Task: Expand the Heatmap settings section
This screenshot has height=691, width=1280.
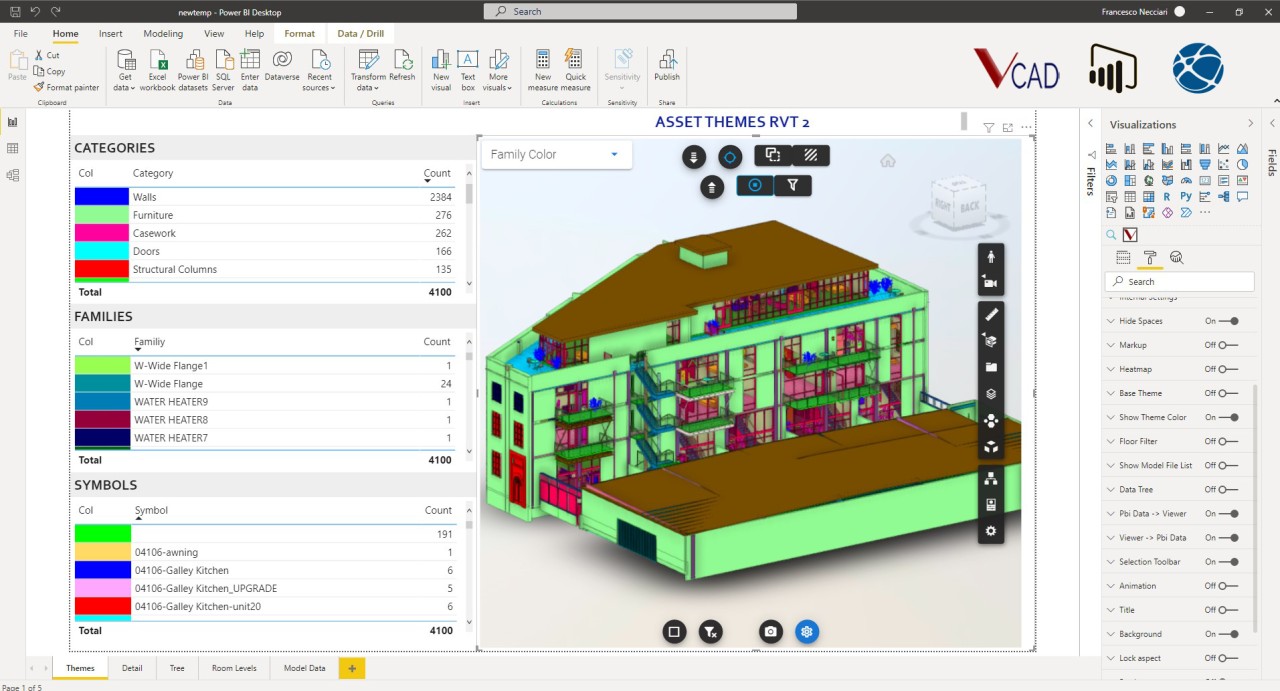Action: [1111, 369]
